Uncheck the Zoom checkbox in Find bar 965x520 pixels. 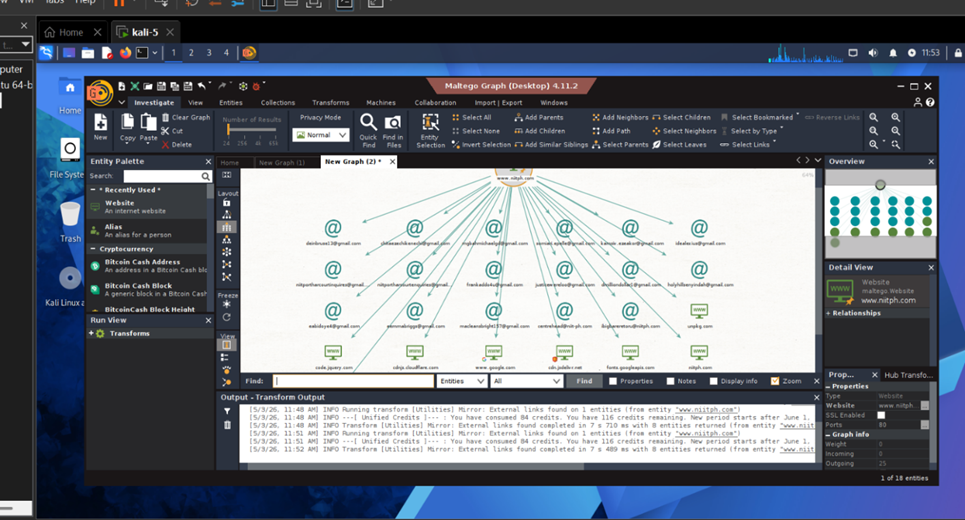[775, 382]
